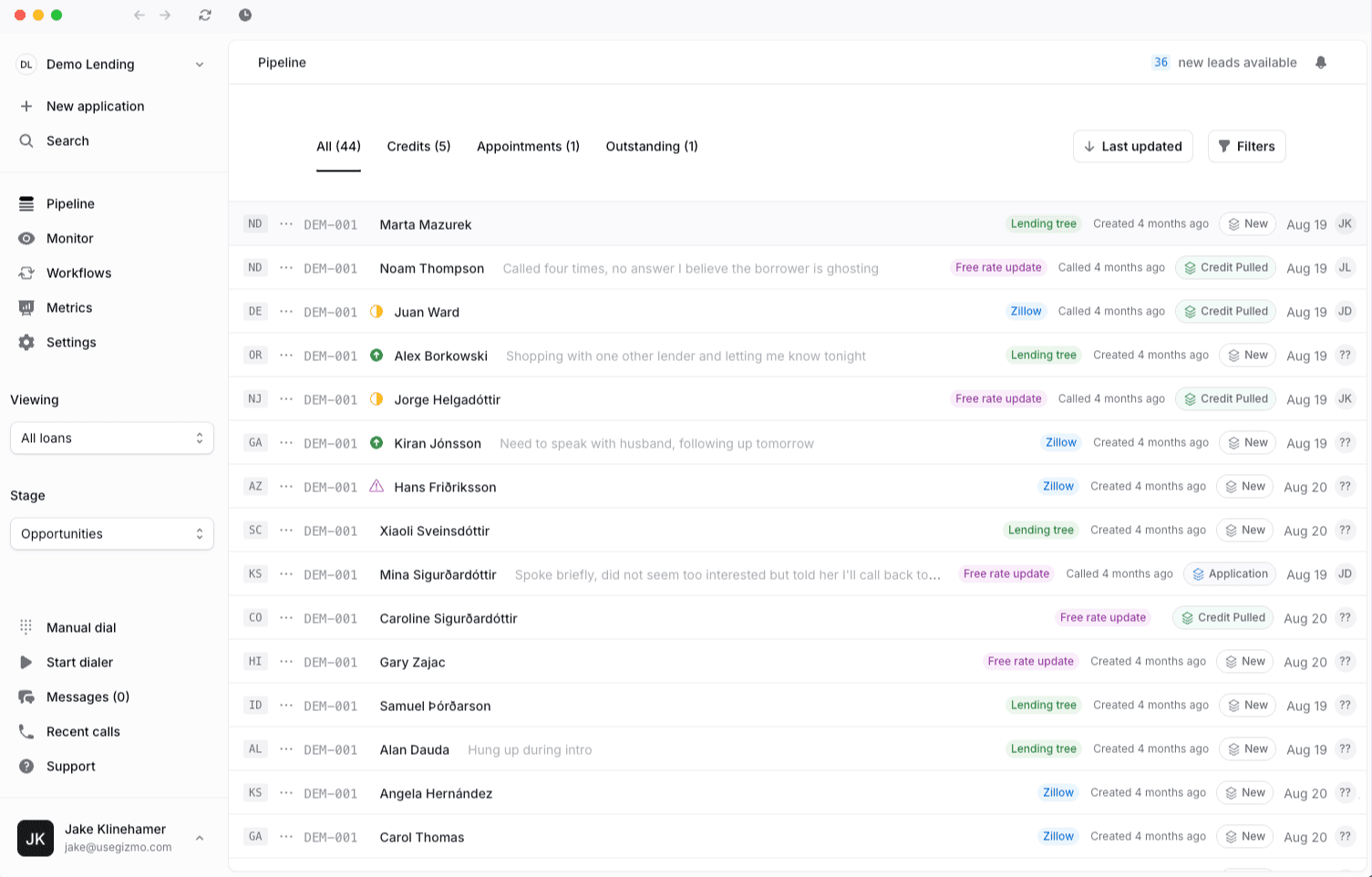
Task: Click the notification bell icon
Action: pyautogui.click(x=1321, y=63)
